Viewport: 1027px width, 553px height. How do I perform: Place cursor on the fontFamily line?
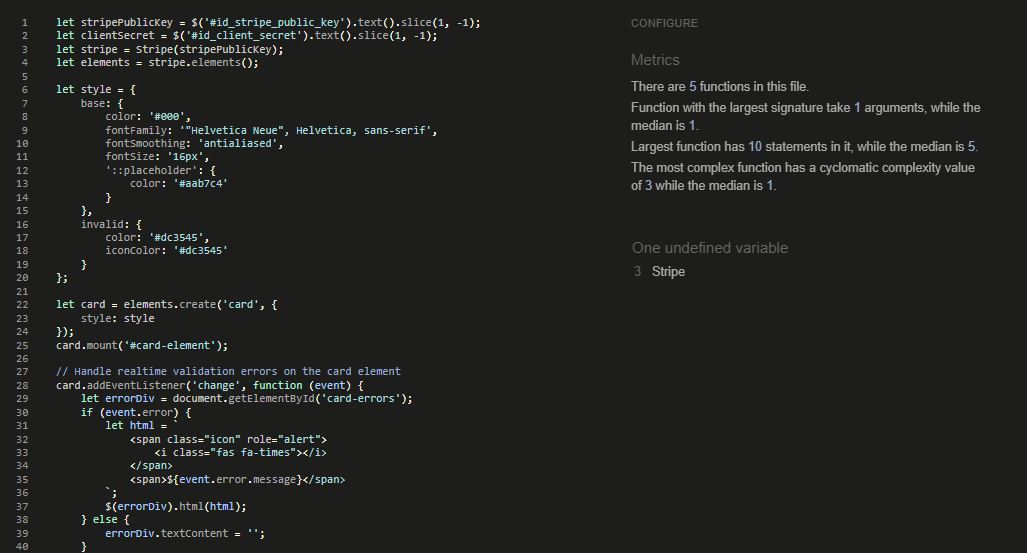(x=271, y=130)
